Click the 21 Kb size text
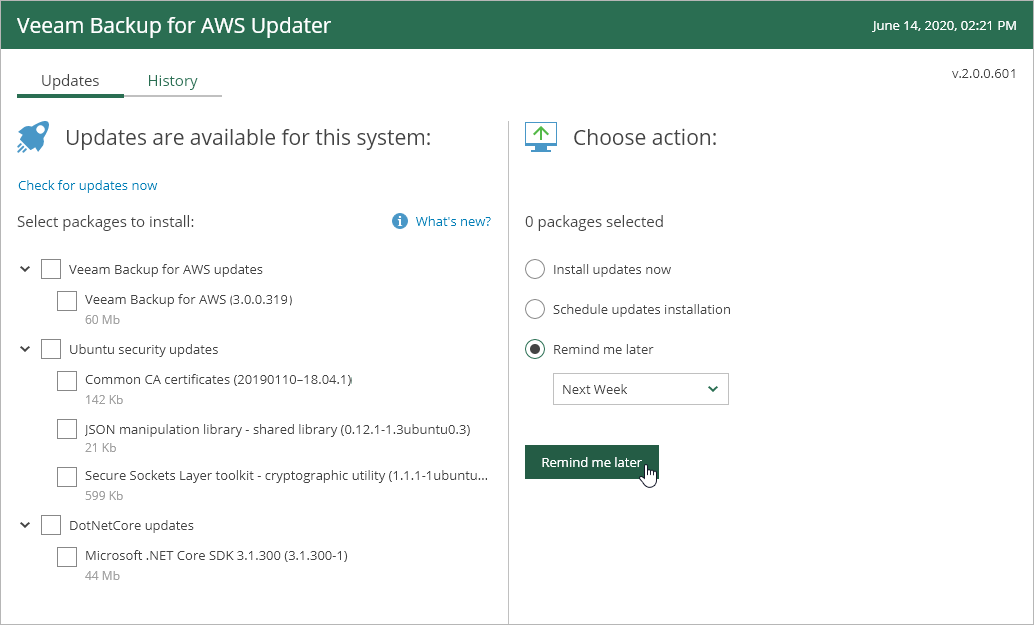Image resolution: width=1034 pixels, height=625 pixels. (x=101, y=448)
